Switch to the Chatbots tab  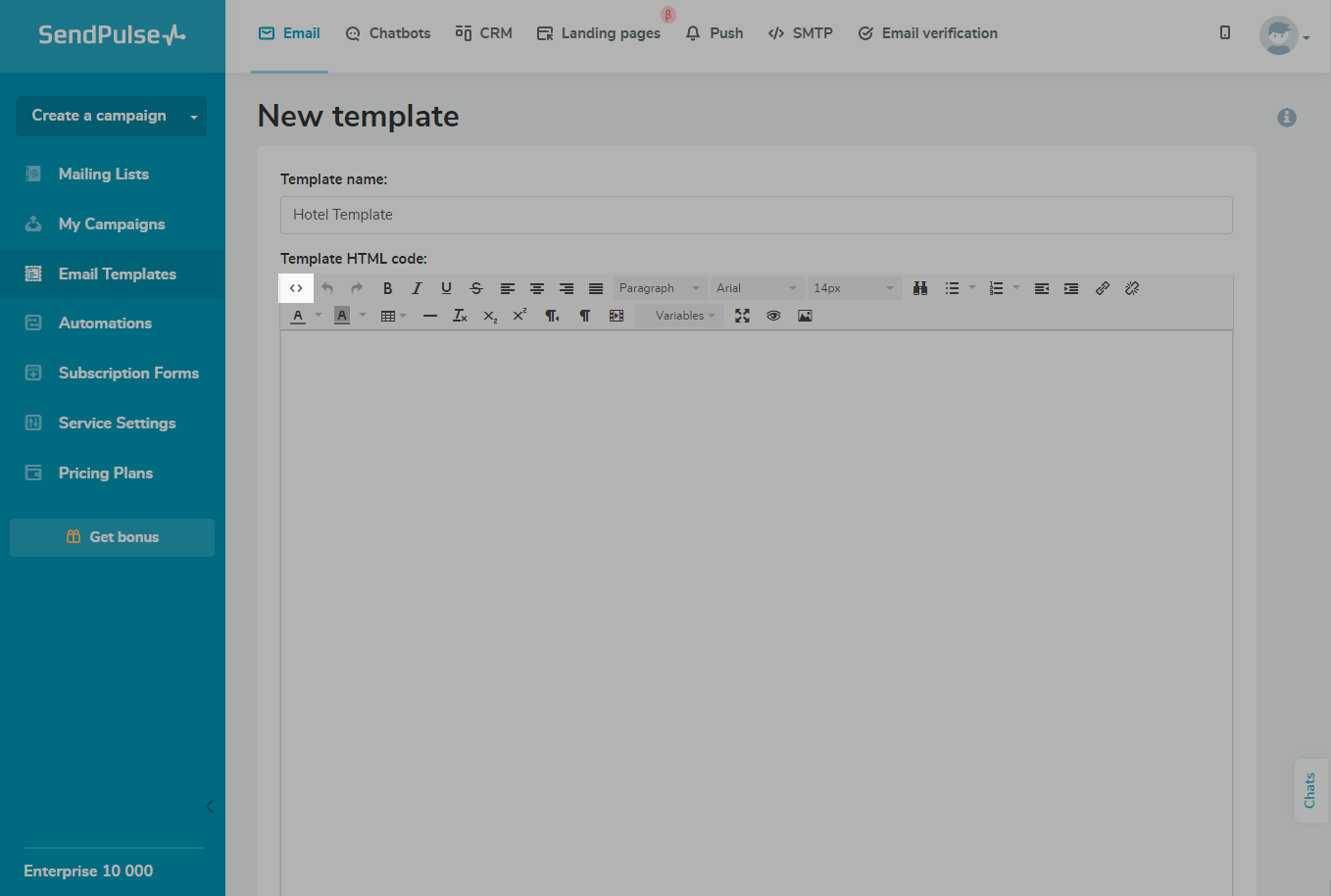click(x=388, y=33)
